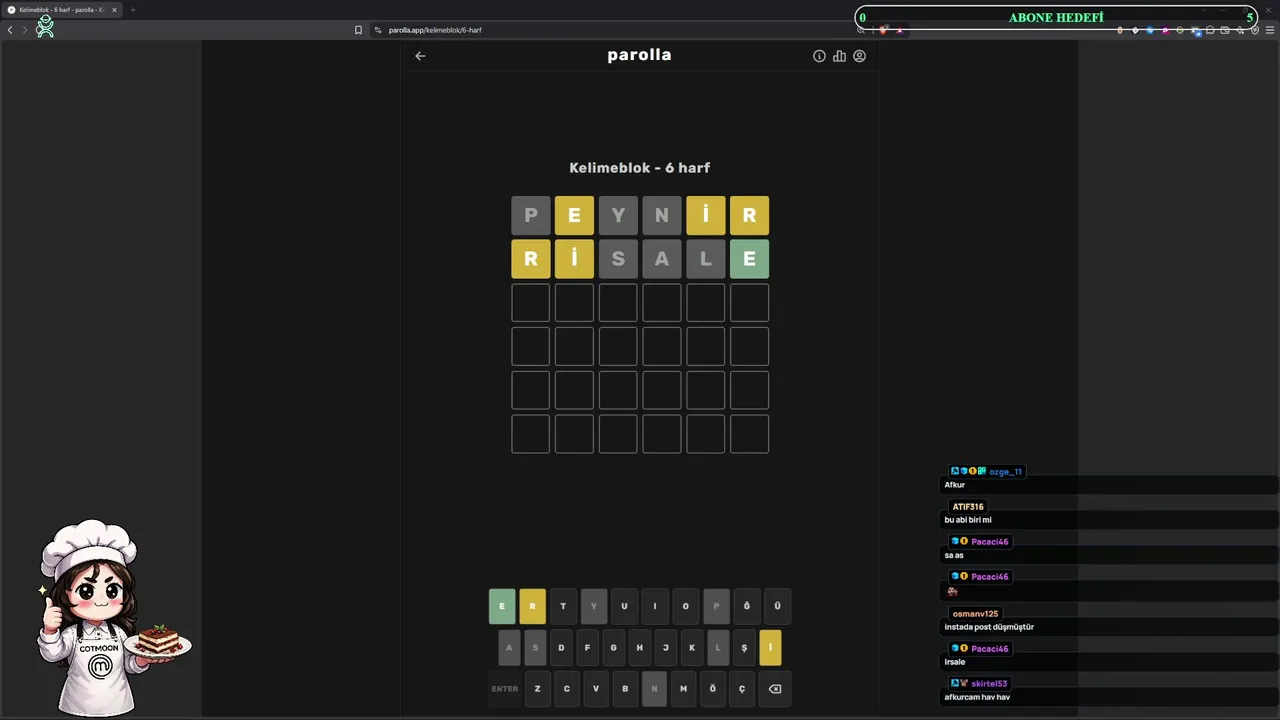Image resolution: width=1280 pixels, height=720 pixels.
Task: Tap the K key on the keyboard
Action: tap(692, 648)
